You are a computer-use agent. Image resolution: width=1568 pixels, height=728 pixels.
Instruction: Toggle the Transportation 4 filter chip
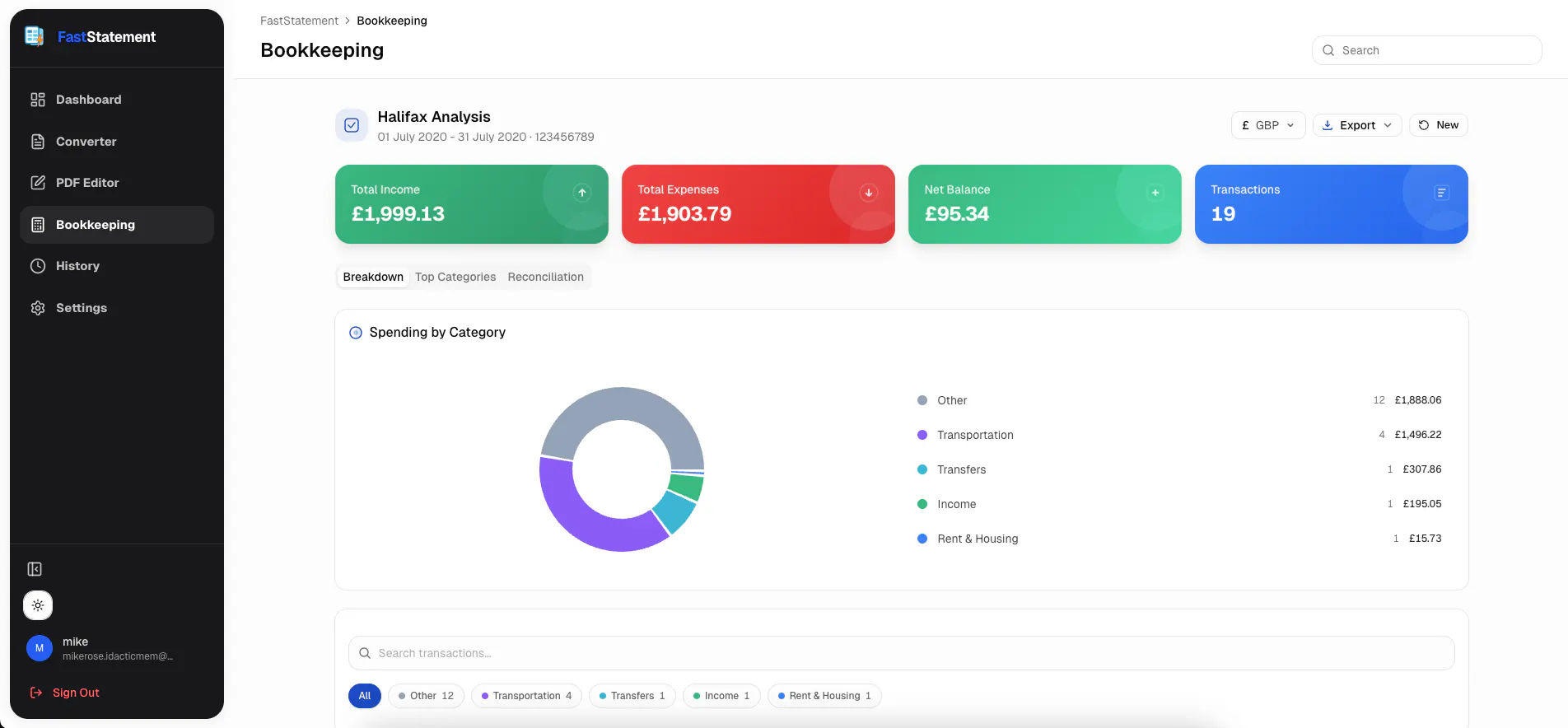point(527,696)
